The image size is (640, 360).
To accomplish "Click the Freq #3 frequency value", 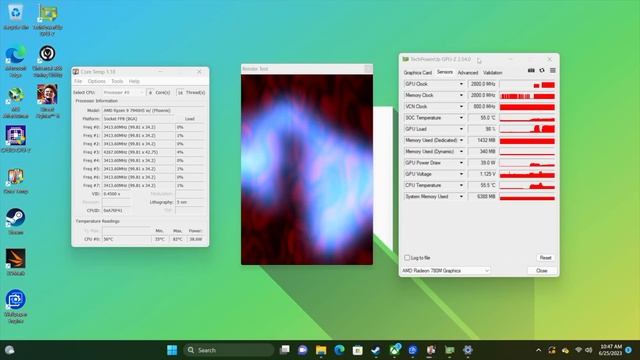I will 138,152.
